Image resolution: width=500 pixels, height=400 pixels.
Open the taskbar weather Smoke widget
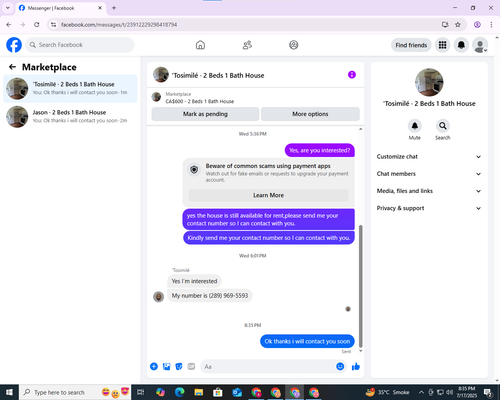click(387, 392)
